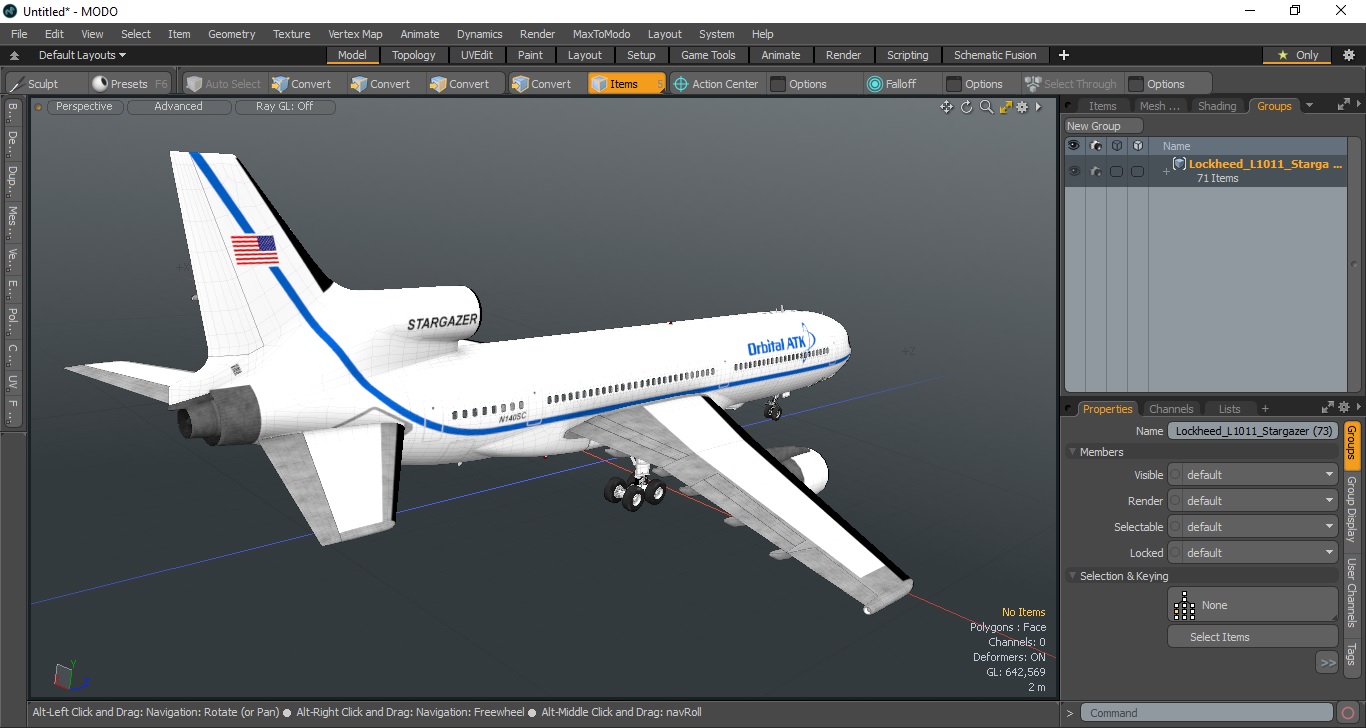
Task: Maximize the Groups panel with expand icon
Action: tap(1343, 105)
